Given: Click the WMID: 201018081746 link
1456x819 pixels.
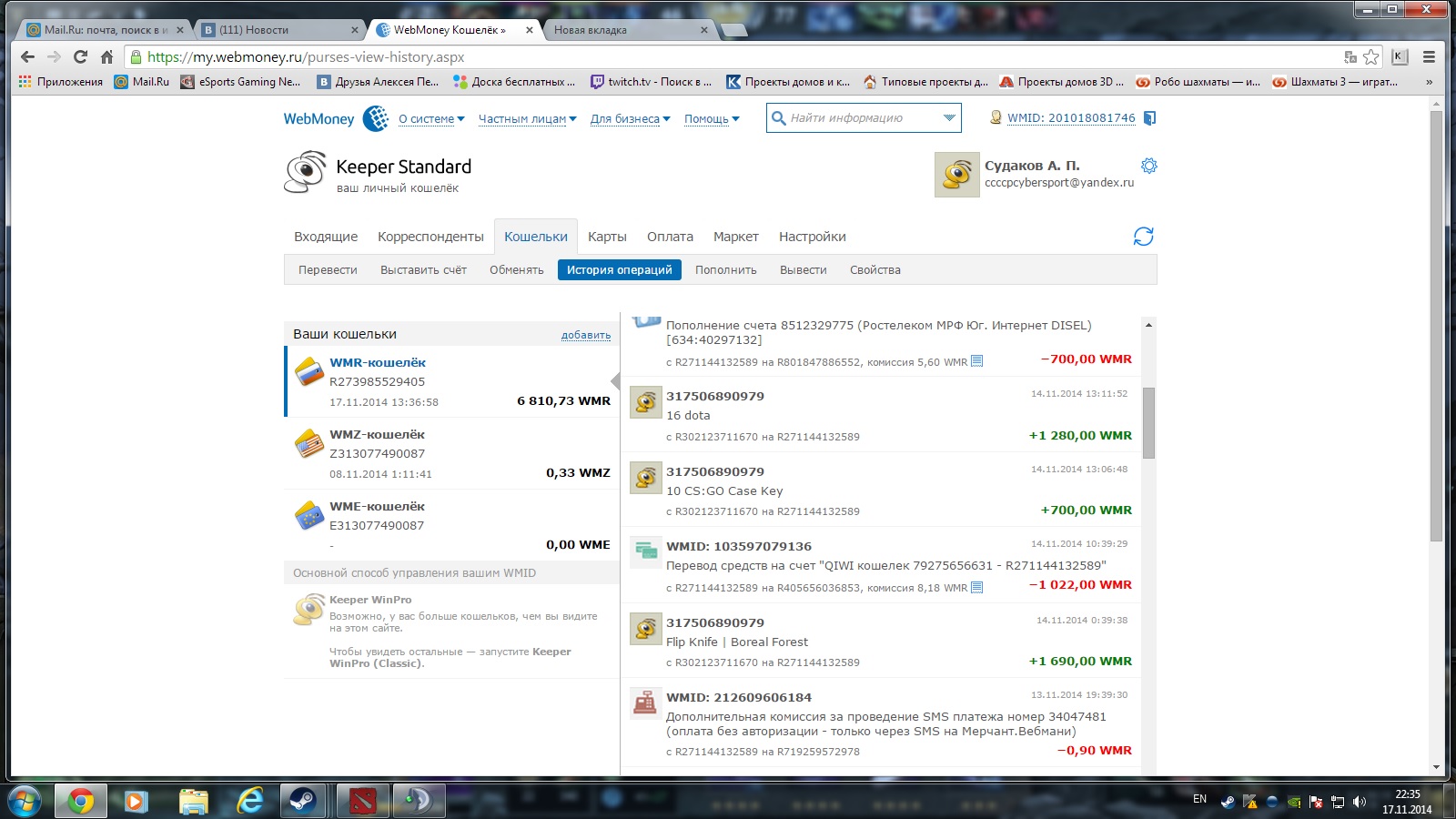Looking at the screenshot, I should tap(1071, 118).
